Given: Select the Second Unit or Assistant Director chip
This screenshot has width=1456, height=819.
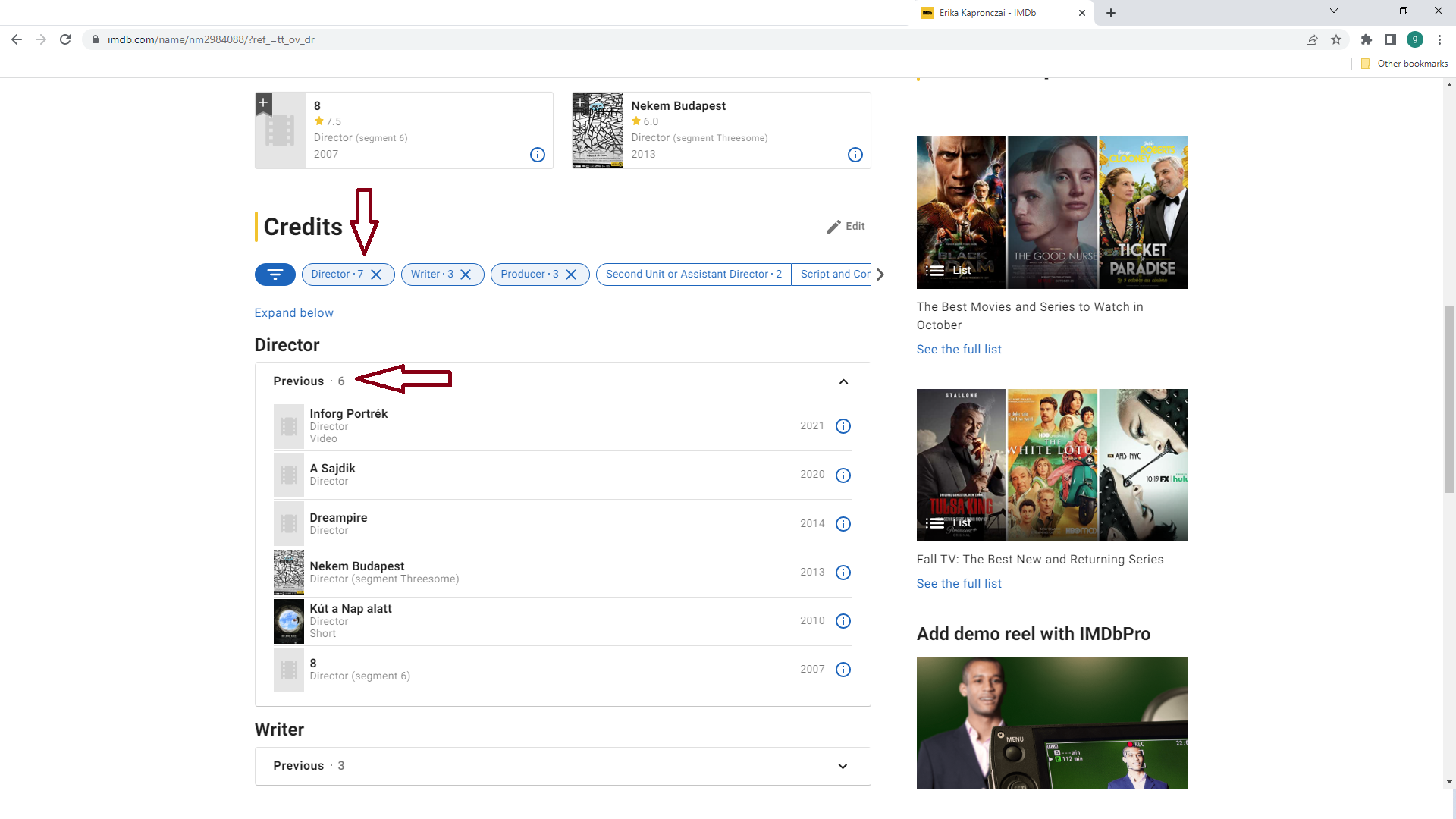Looking at the screenshot, I should point(692,274).
